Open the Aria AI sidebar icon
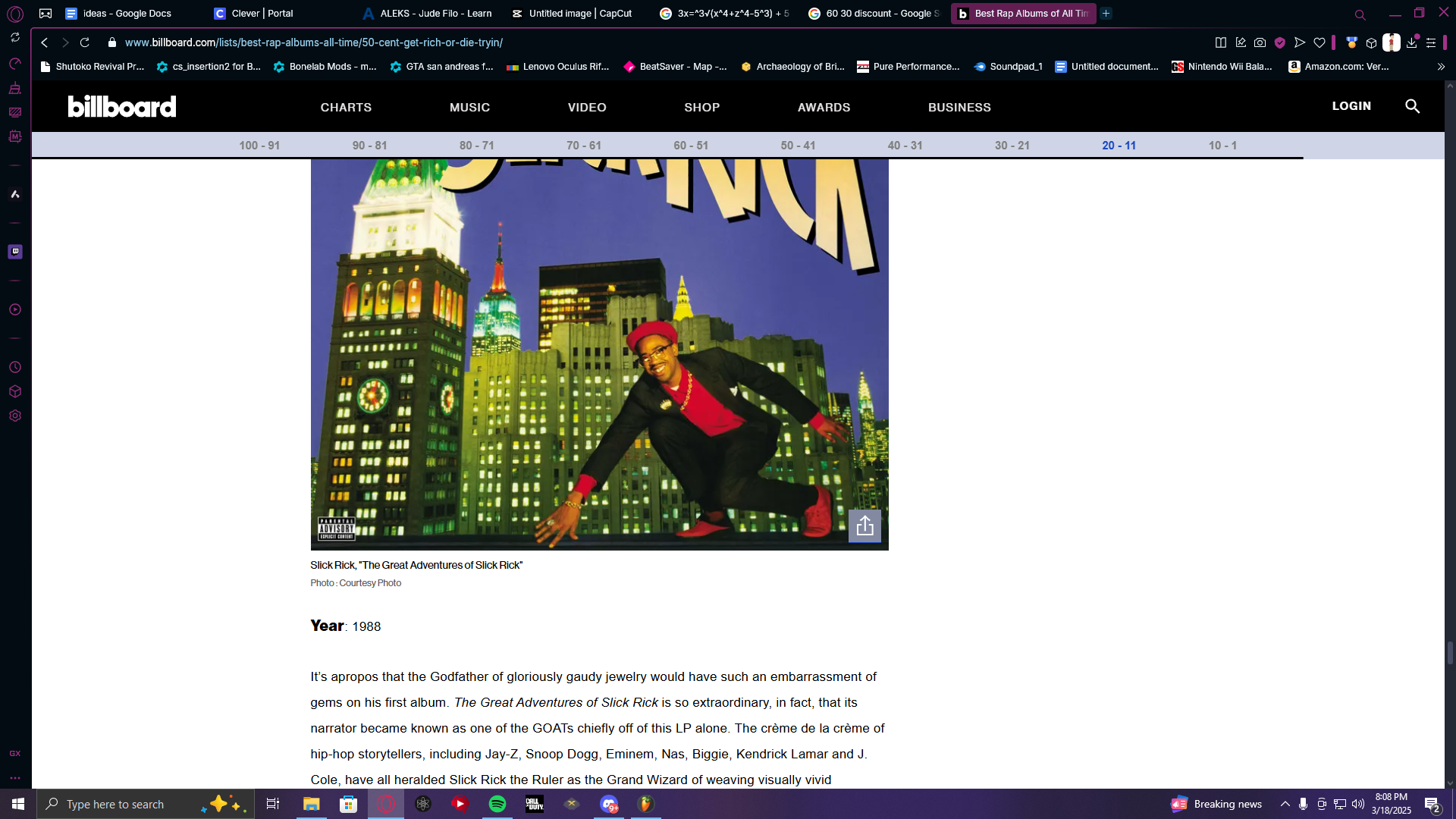 15,194
